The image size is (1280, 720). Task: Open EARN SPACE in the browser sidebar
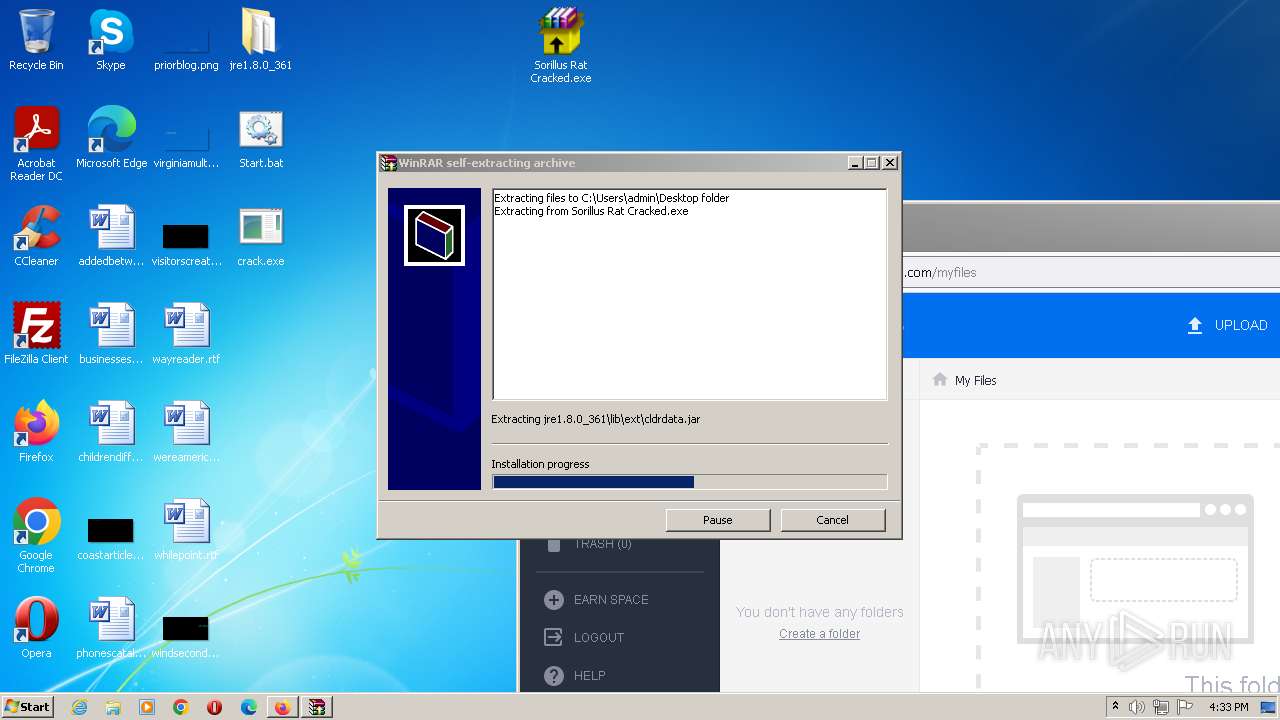tap(596, 599)
